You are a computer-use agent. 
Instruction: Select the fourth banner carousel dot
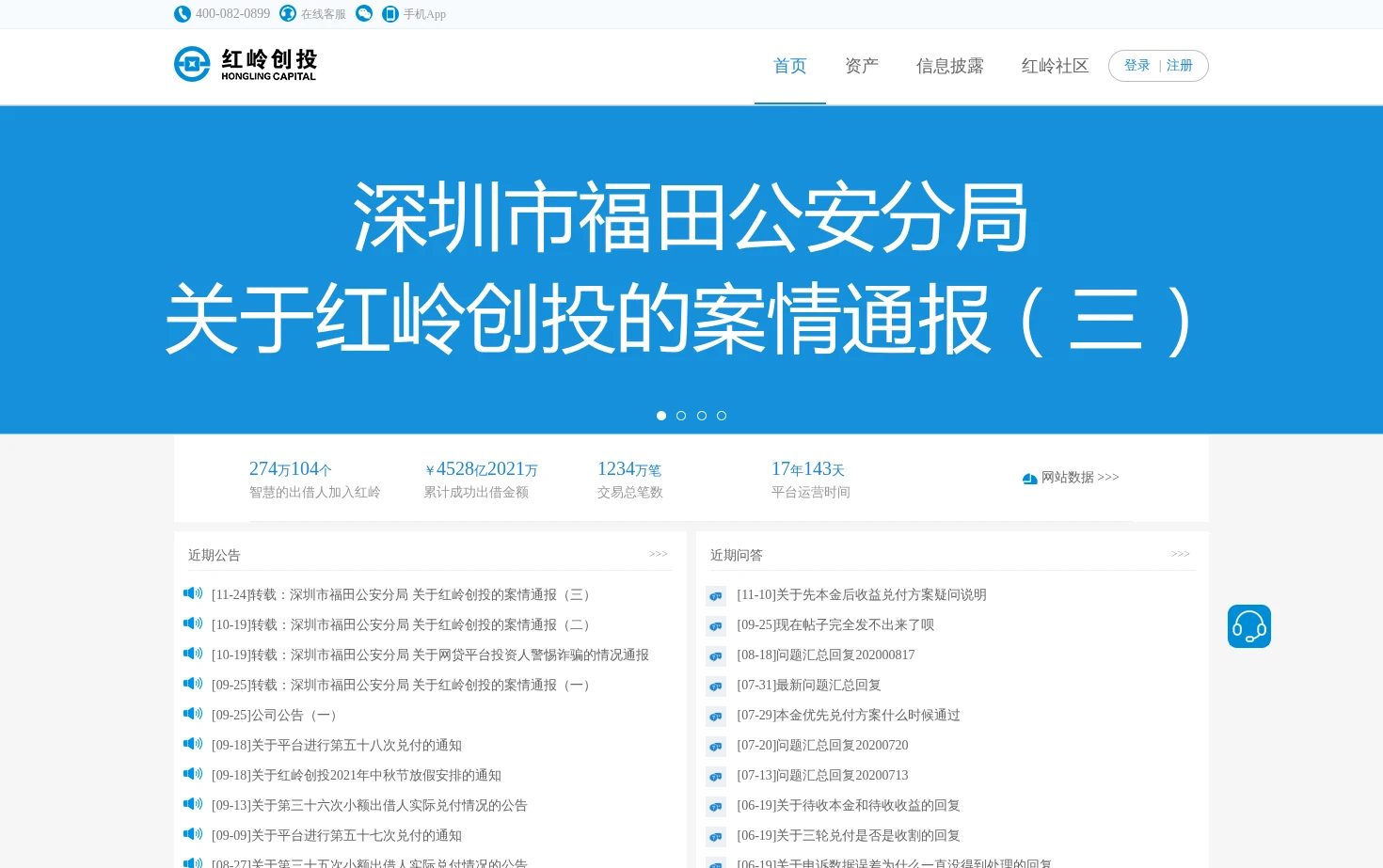click(x=722, y=416)
